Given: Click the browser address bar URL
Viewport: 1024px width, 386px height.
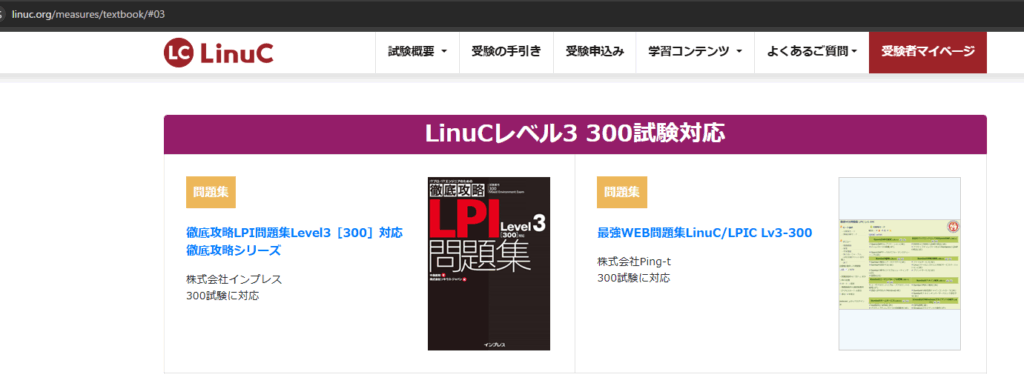Looking at the screenshot, I should tap(88, 14).
